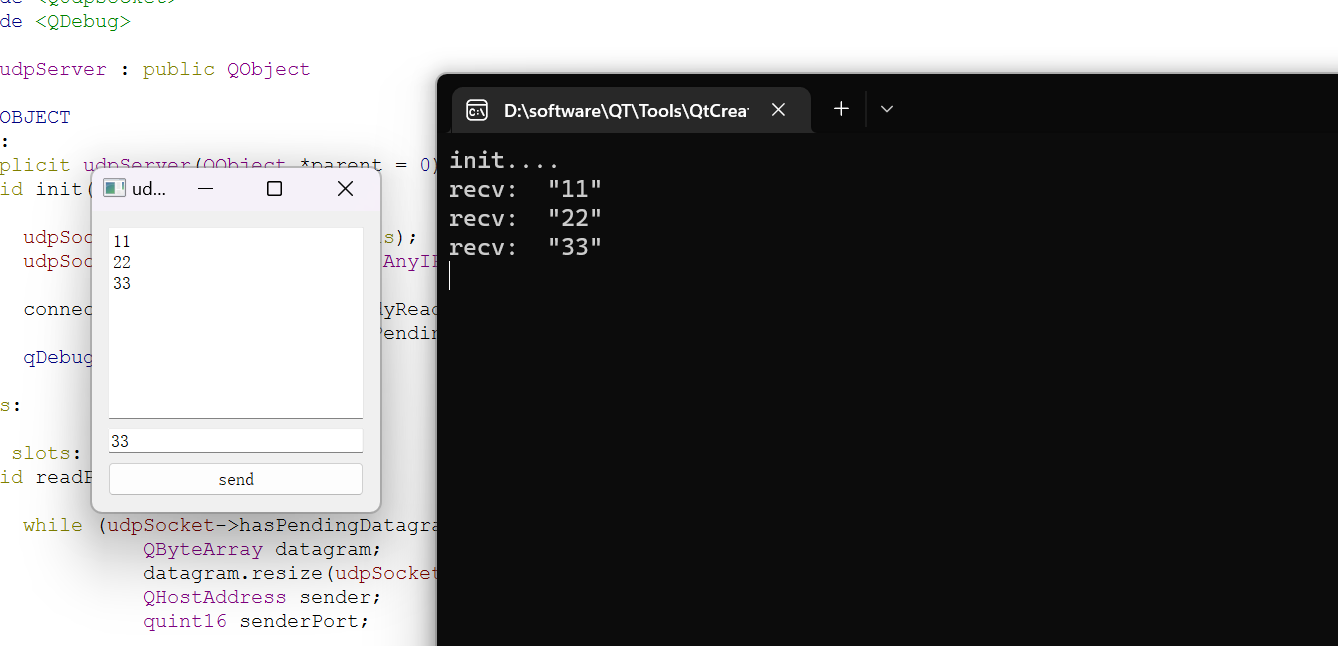Viewport: 1338px width, 646px height.
Task: Open the terminal tab switcher dropdown chevron
Action: point(886,109)
